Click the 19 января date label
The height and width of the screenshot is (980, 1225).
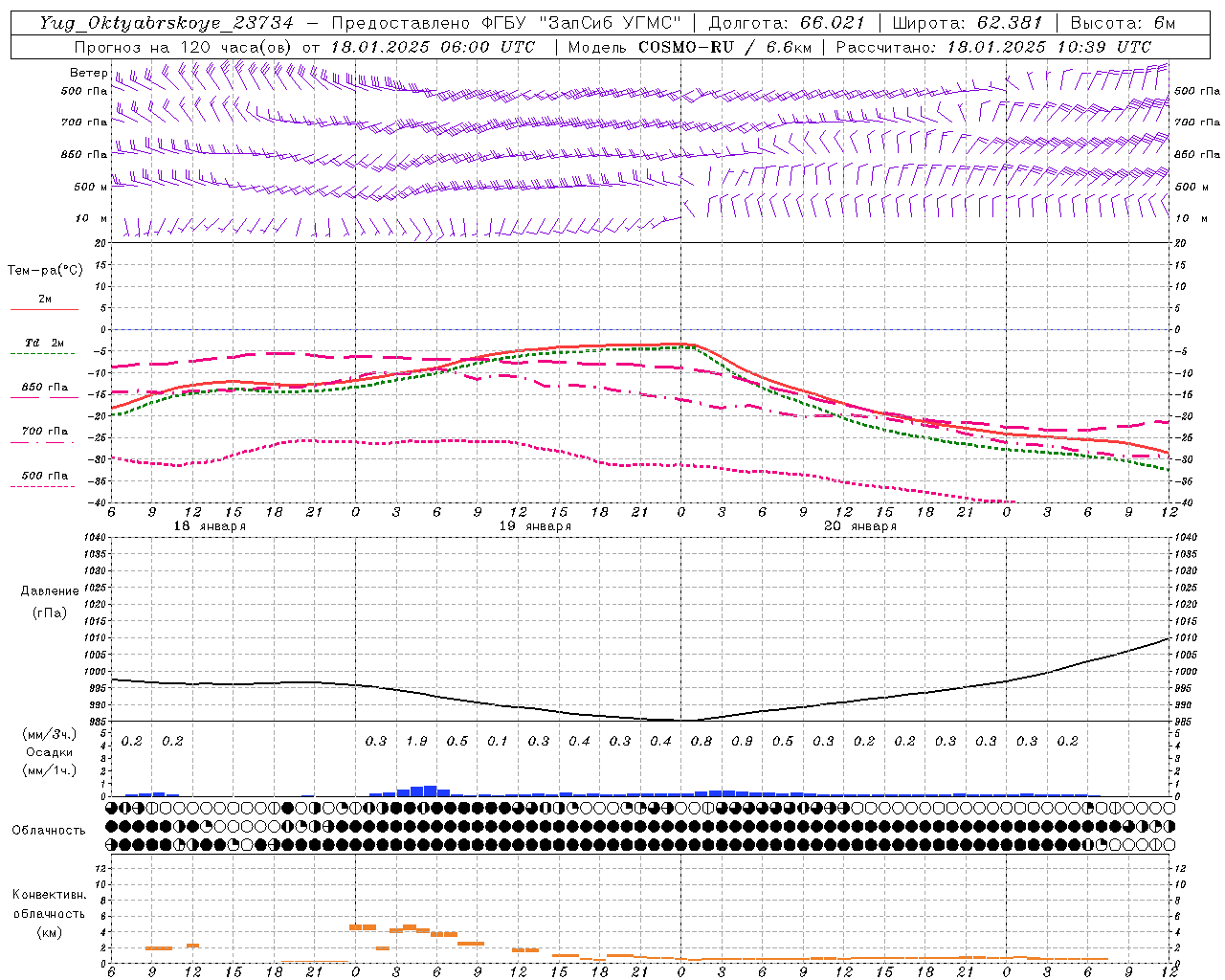[535, 526]
